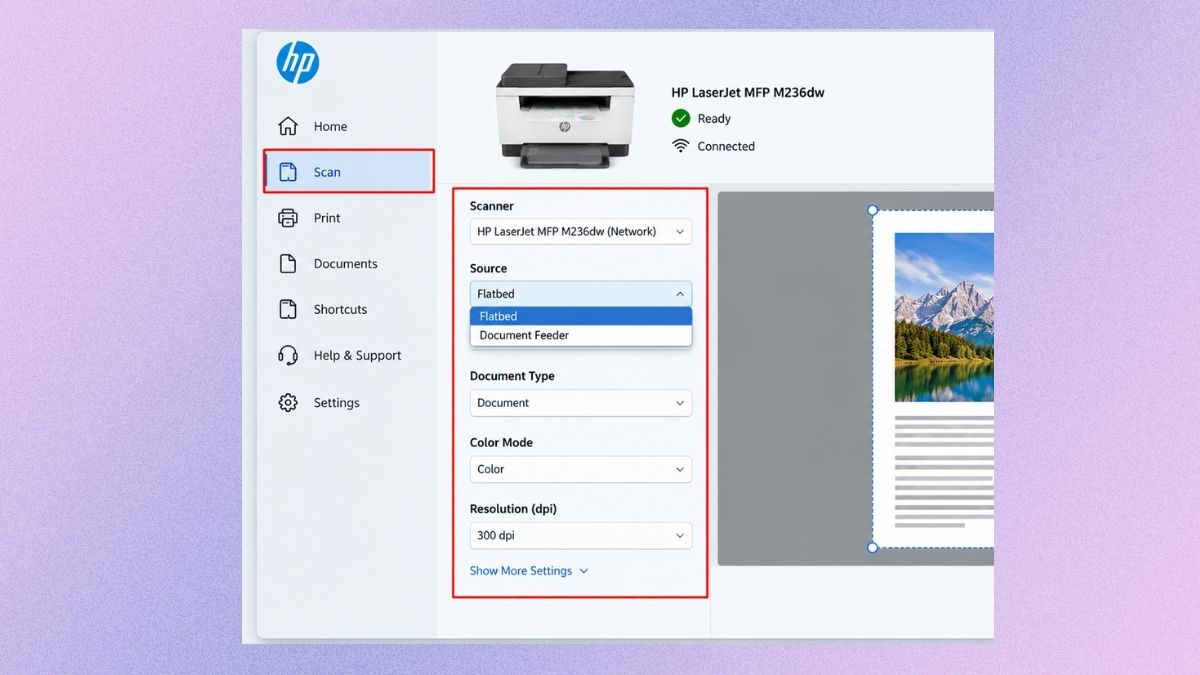Click the Show More Settings chevron
Image resolution: width=1200 pixels, height=675 pixels.
coord(584,571)
